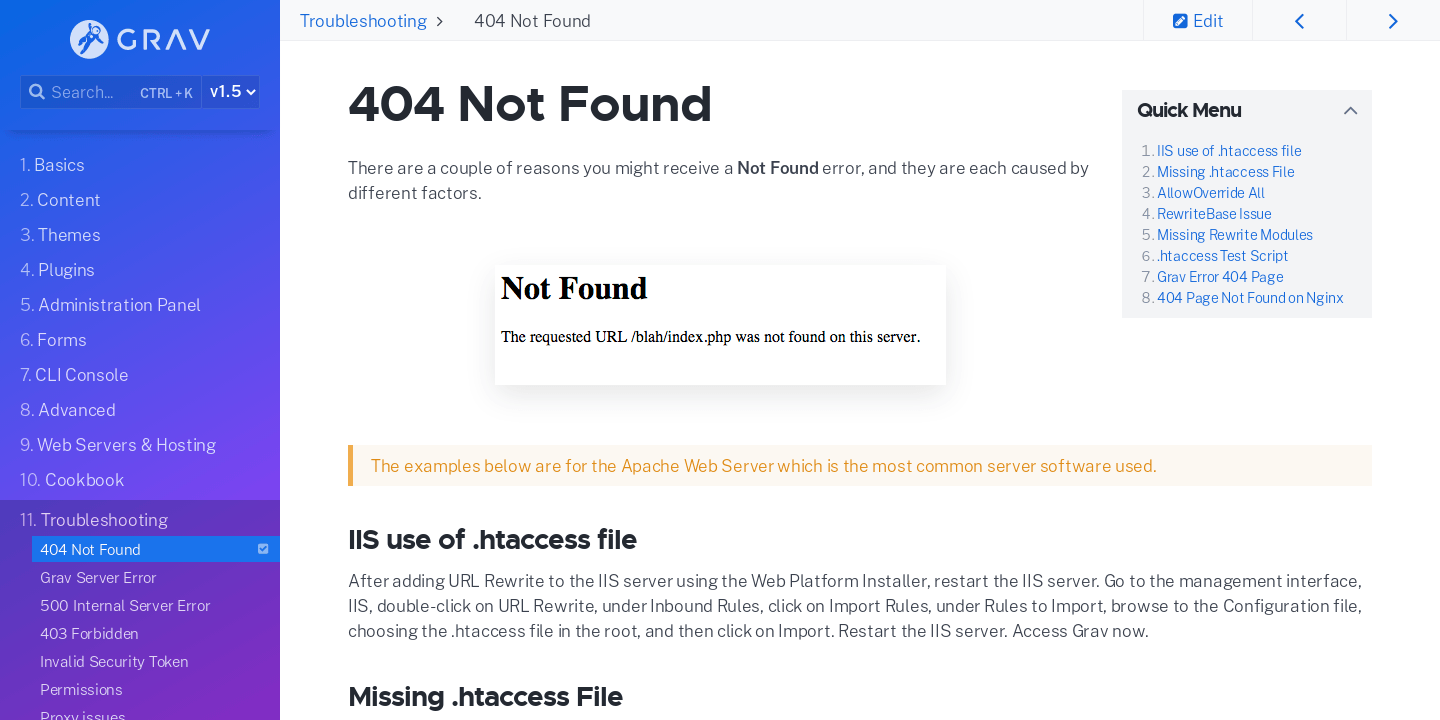Open the Invalid Security Token page
Image resolution: width=1440 pixels, height=720 pixels.
(114, 662)
